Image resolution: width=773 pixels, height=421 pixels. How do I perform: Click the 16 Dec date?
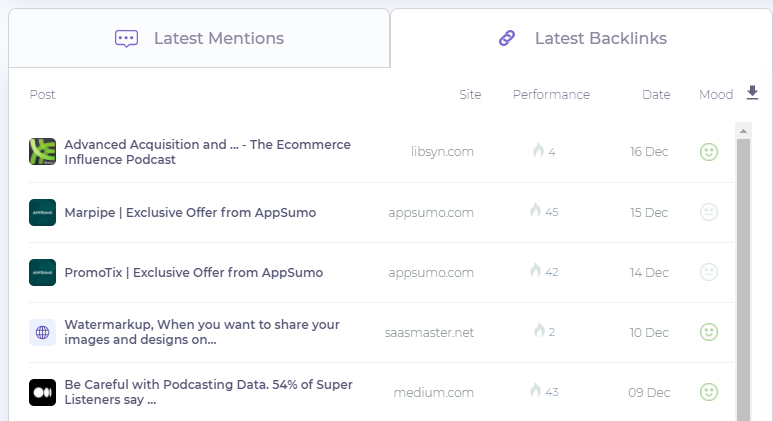pos(649,152)
